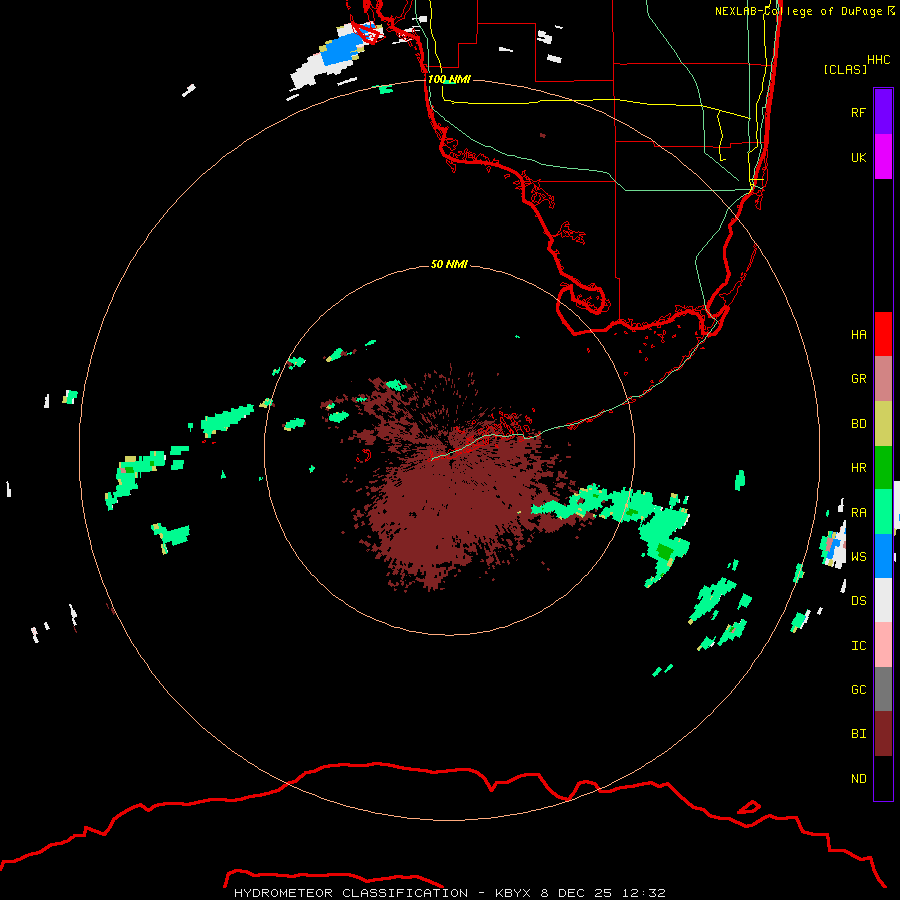This screenshot has width=900, height=900.
Task: Click the '[CLAS]' units label
Action: click(x=845, y=69)
